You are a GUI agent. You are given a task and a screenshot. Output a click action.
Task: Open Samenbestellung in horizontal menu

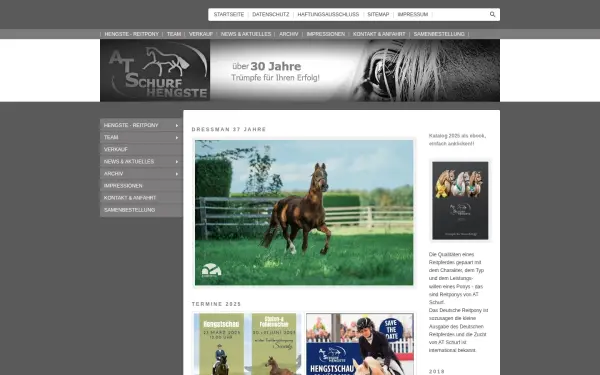point(439,34)
